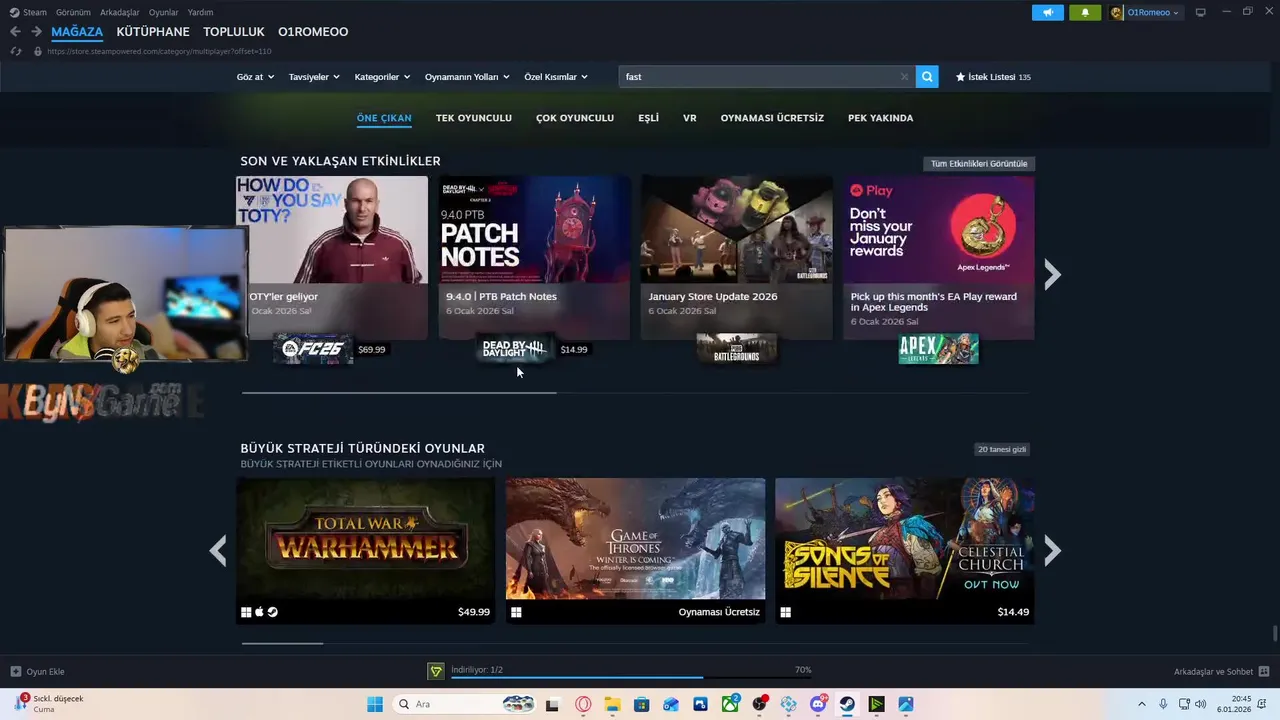Click the magnifier search button
The height and width of the screenshot is (720, 1280).
pos(927,77)
